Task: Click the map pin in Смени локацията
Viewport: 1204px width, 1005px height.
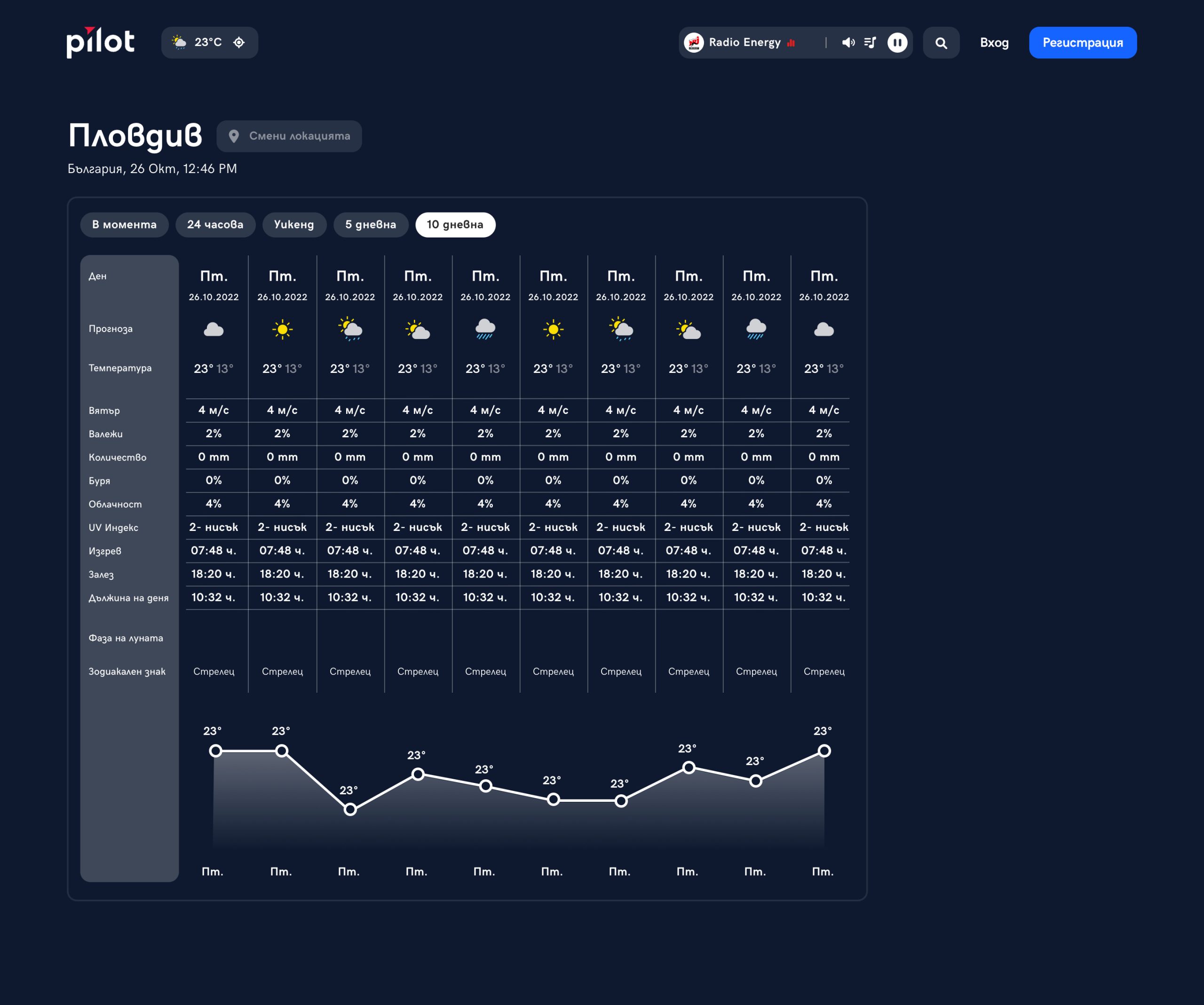Action: click(234, 136)
